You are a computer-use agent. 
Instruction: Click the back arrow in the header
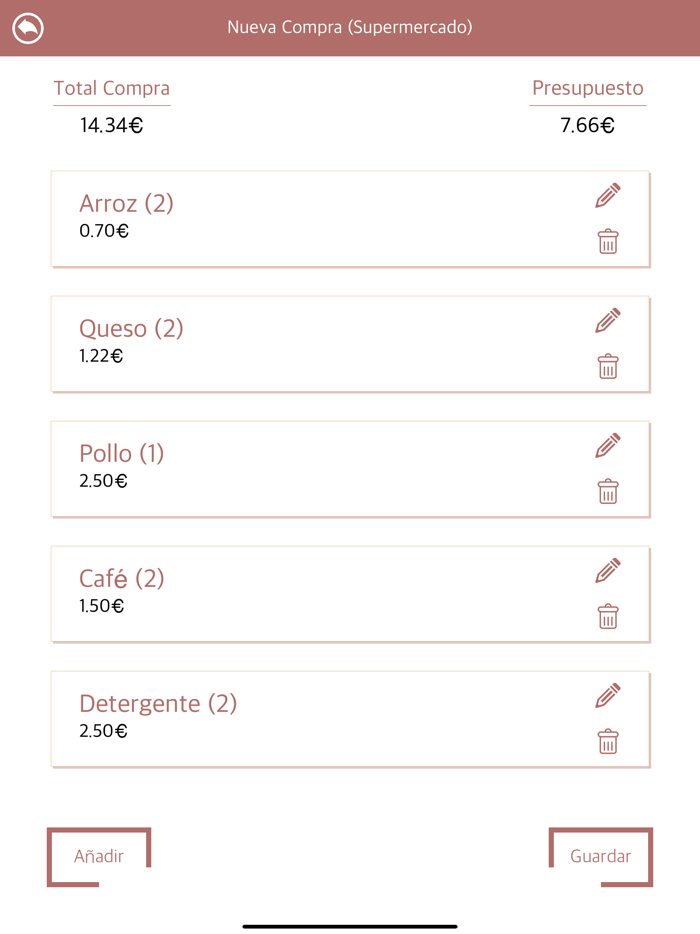28,28
